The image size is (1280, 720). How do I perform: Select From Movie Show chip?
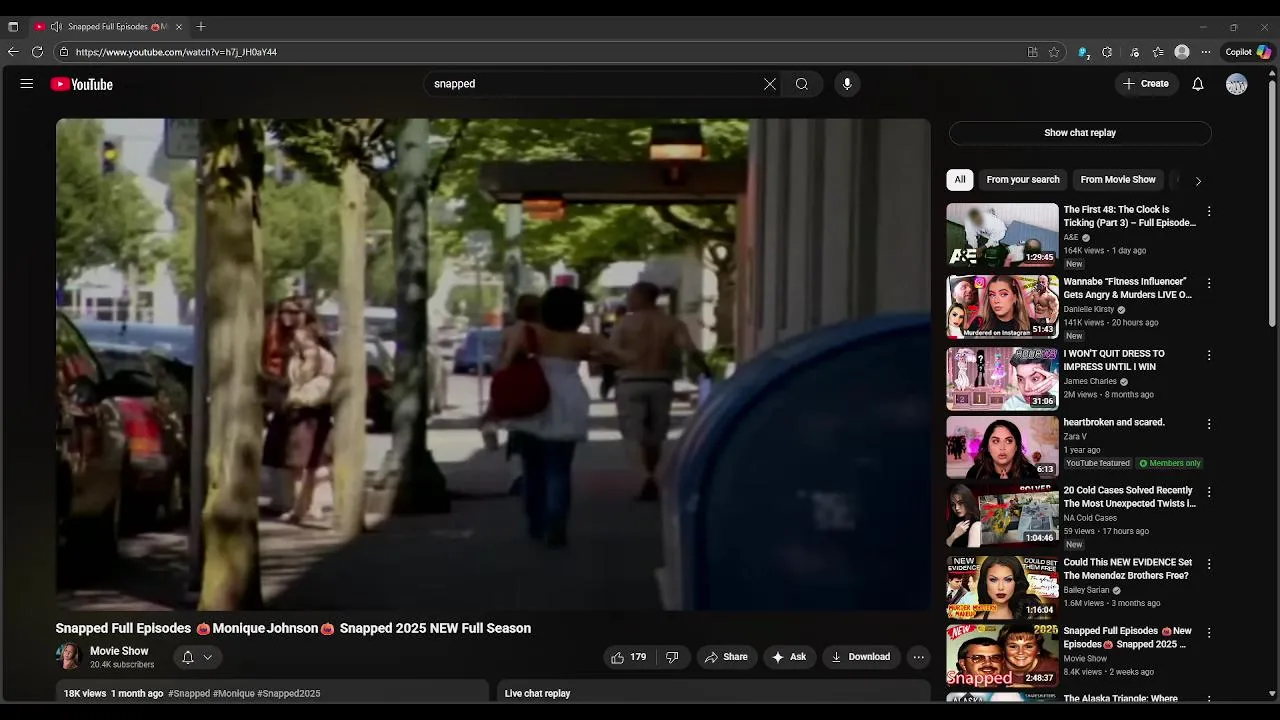[x=1118, y=180]
